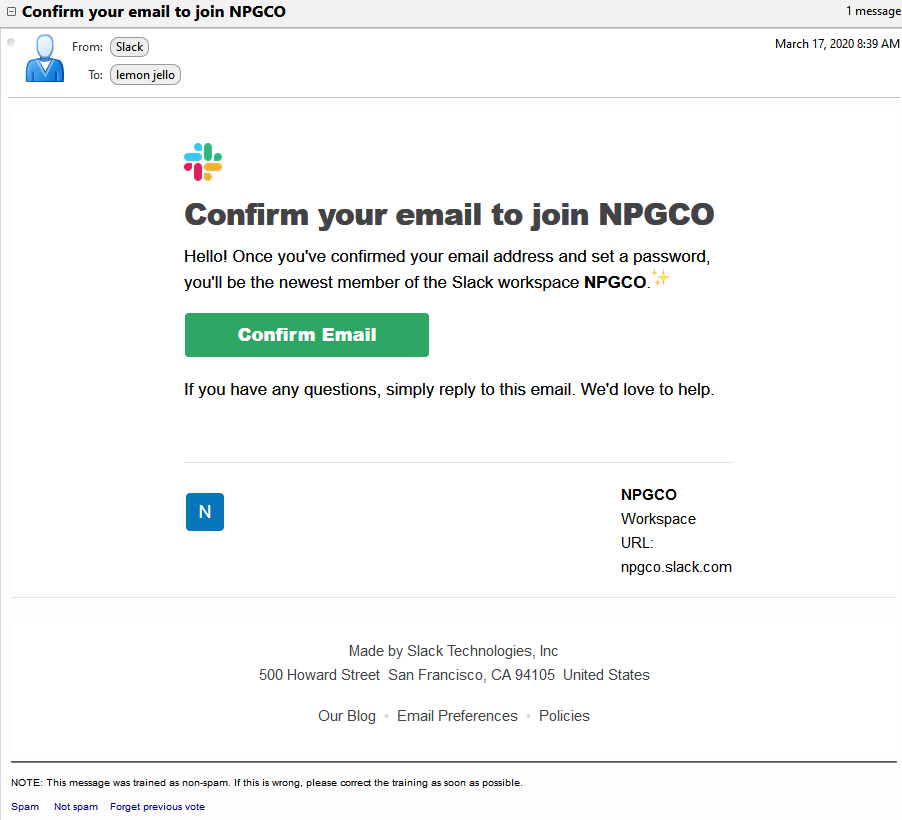Click the blue N workspace icon

tap(205, 512)
